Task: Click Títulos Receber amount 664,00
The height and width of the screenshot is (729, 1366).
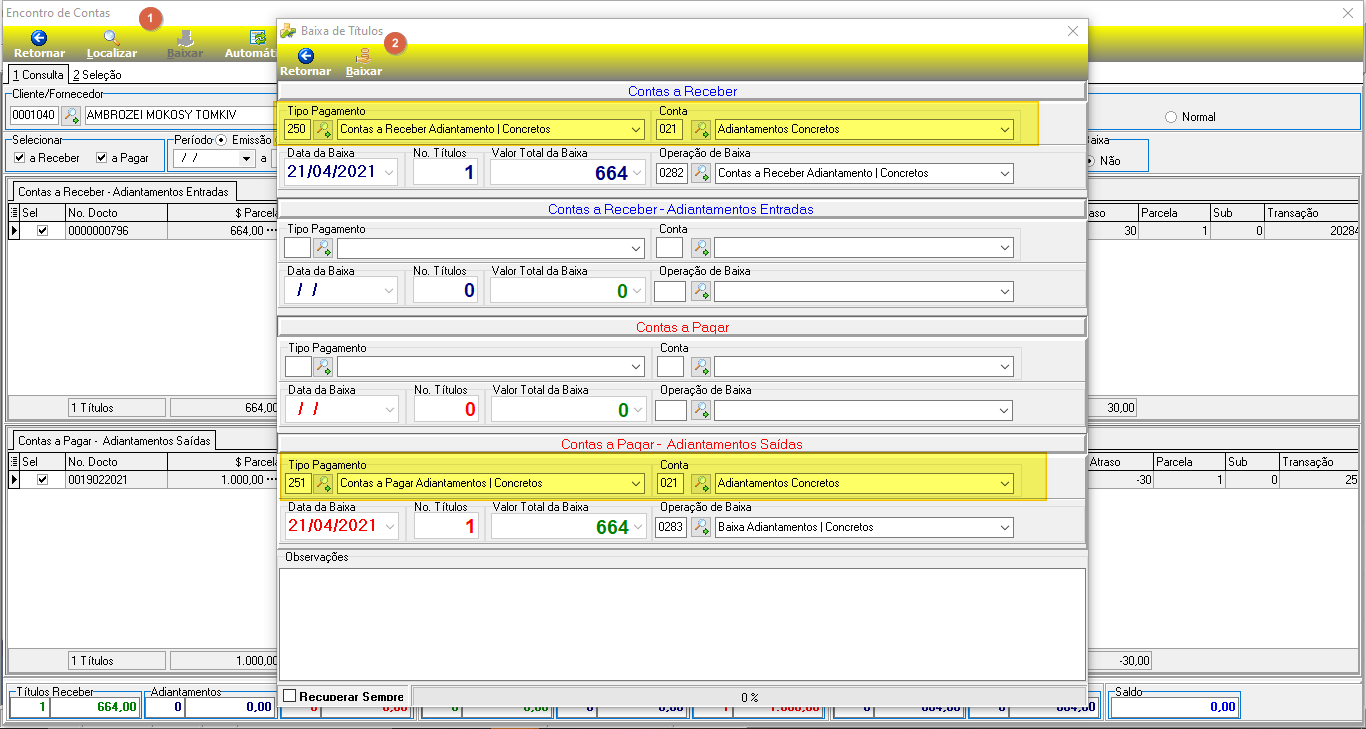Action: click(x=94, y=707)
